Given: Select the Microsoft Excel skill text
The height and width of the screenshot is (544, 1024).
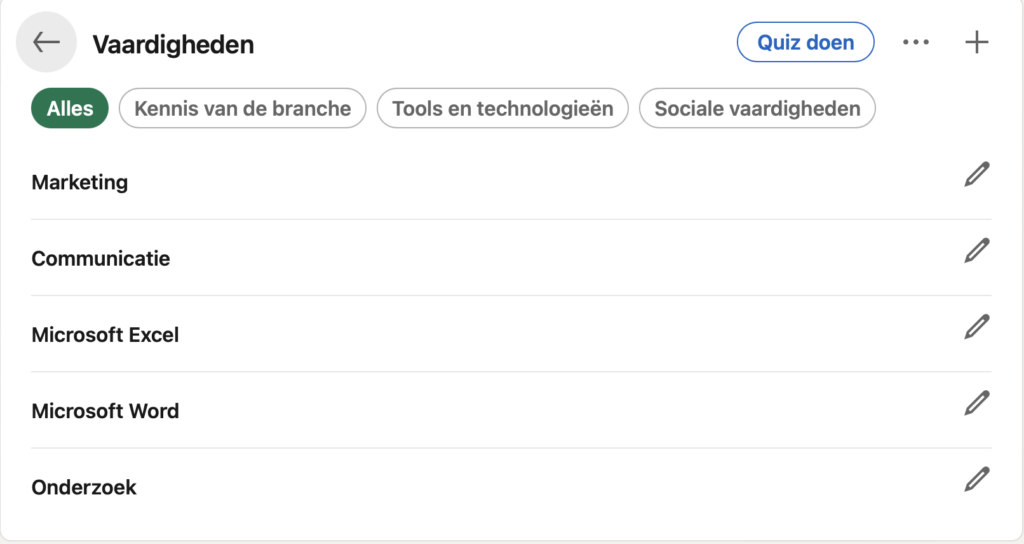Looking at the screenshot, I should [x=105, y=335].
